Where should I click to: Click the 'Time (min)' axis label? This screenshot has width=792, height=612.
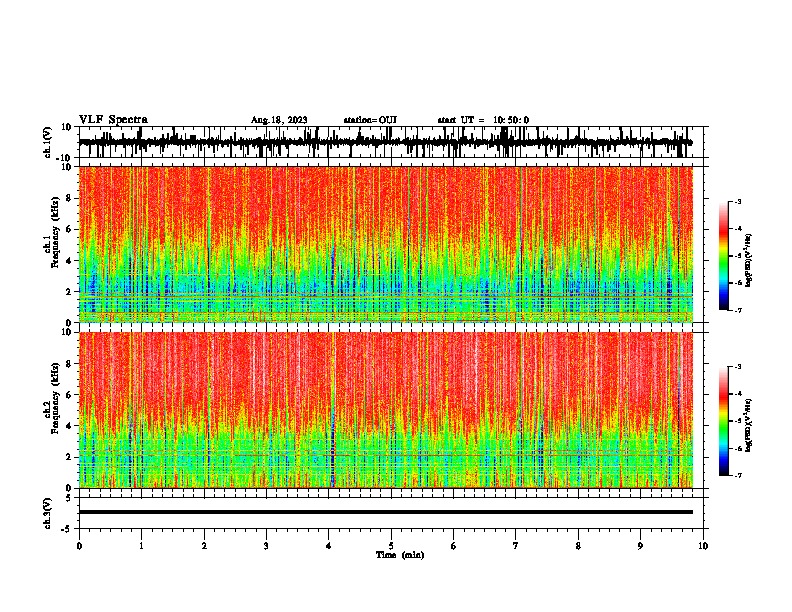tap(400, 555)
